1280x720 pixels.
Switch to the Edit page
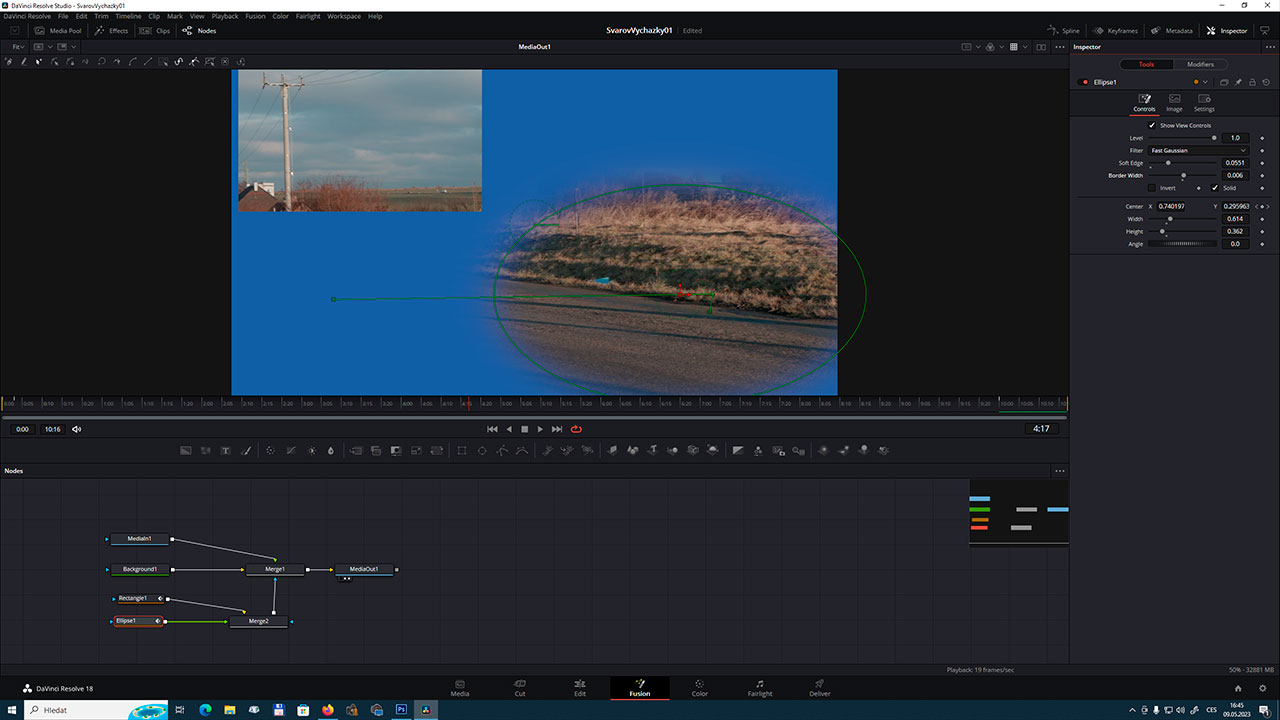tap(580, 688)
